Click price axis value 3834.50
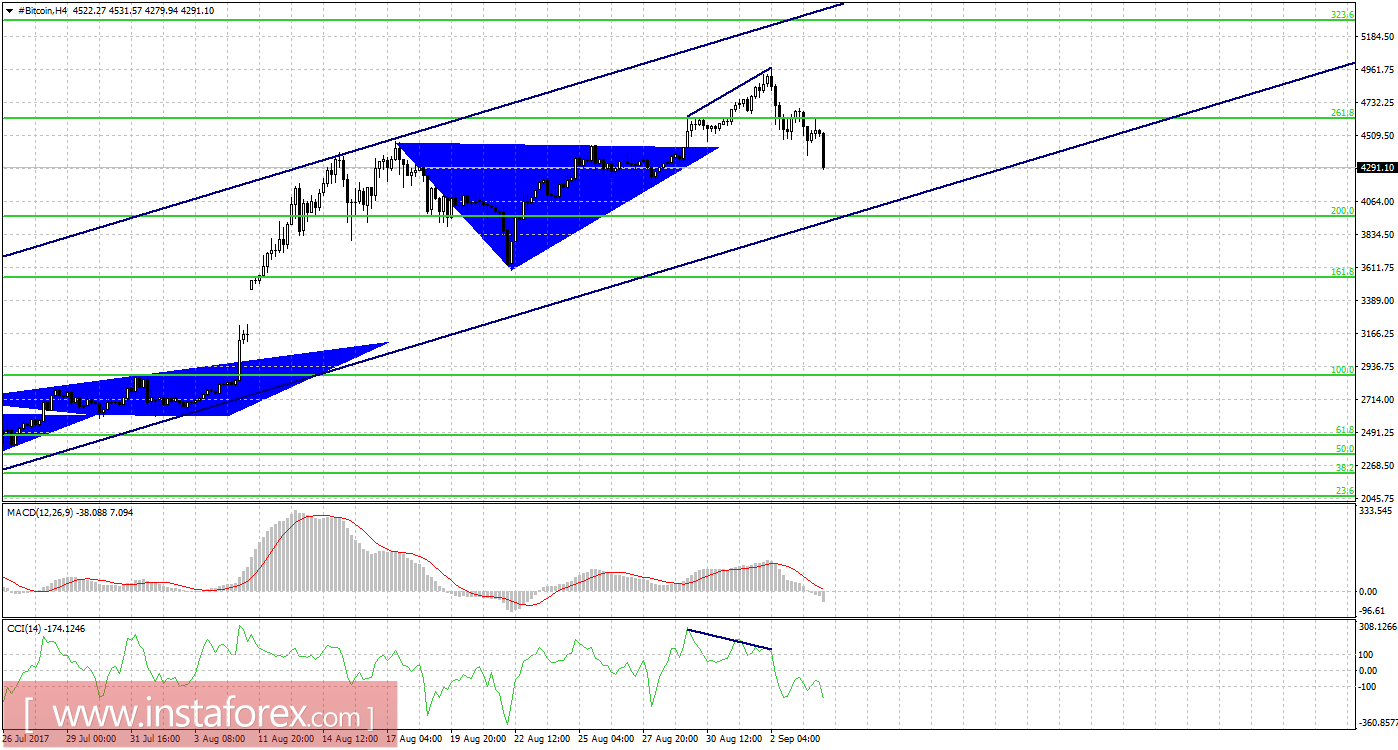The width and height of the screenshot is (1398, 750). pyautogui.click(x=1377, y=235)
